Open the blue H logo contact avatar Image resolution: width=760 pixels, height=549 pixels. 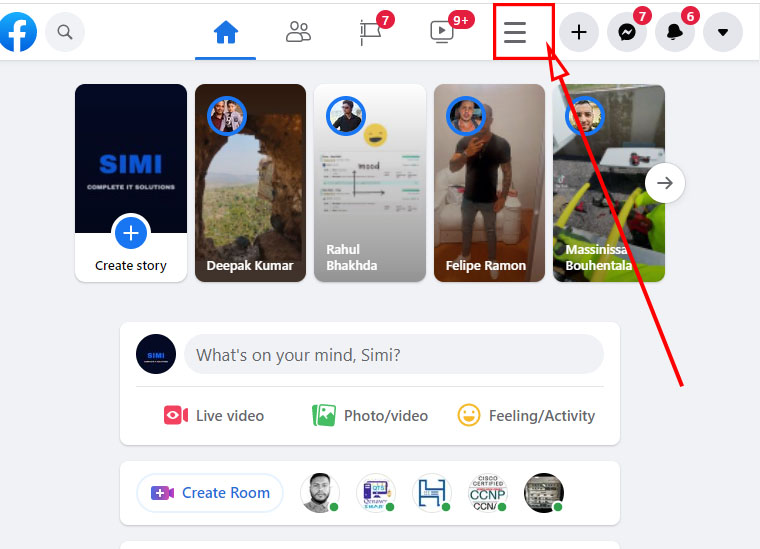click(x=432, y=493)
